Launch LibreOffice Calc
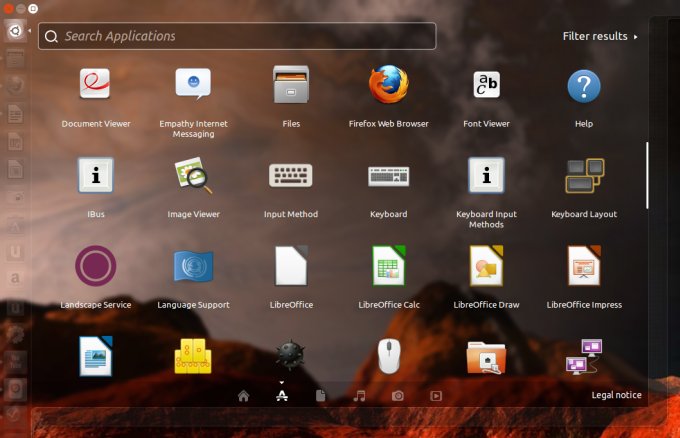The height and width of the screenshot is (438, 680). click(388, 266)
